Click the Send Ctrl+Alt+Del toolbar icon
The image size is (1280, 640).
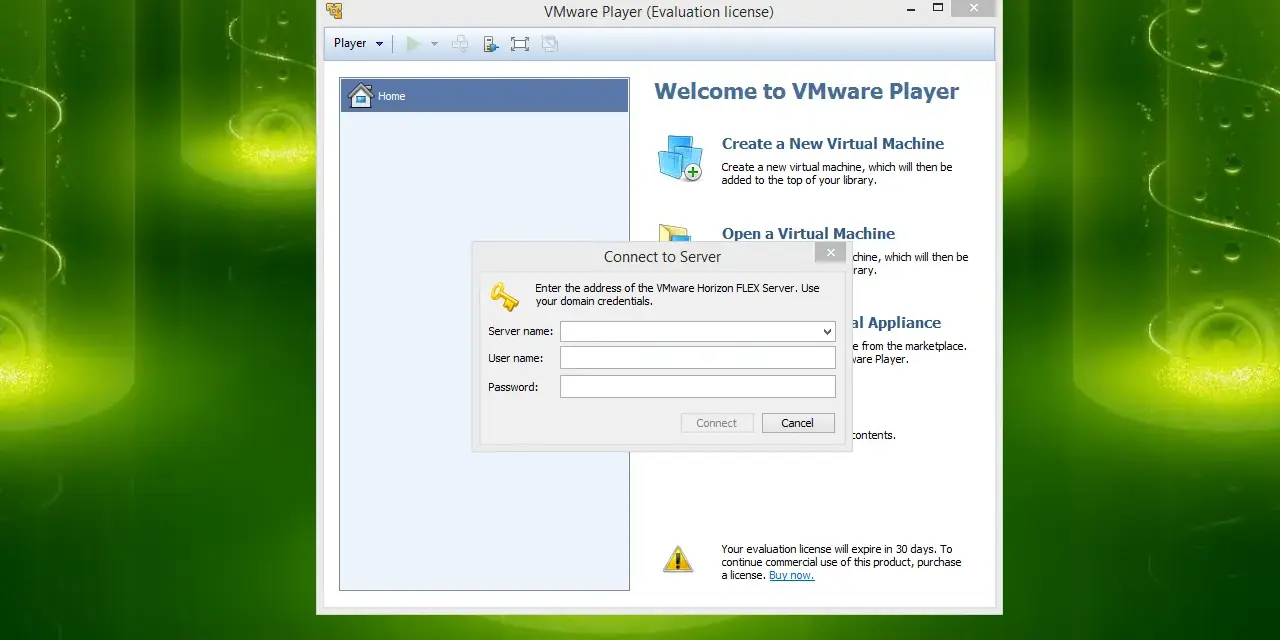click(460, 44)
